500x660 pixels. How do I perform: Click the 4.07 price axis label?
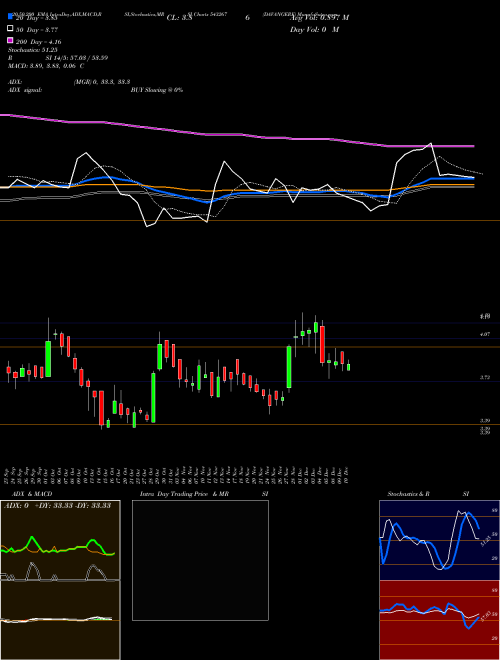pyautogui.click(x=485, y=334)
